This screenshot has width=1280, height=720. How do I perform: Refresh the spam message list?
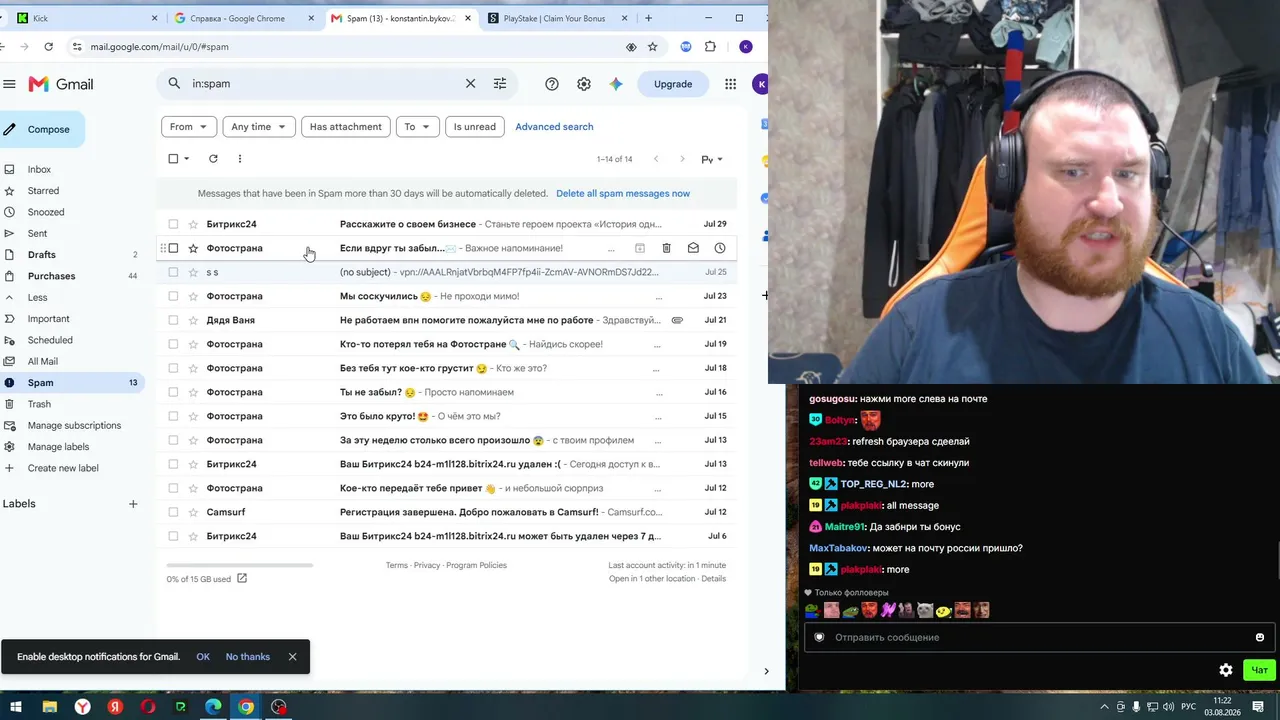(x=213, y=159)
